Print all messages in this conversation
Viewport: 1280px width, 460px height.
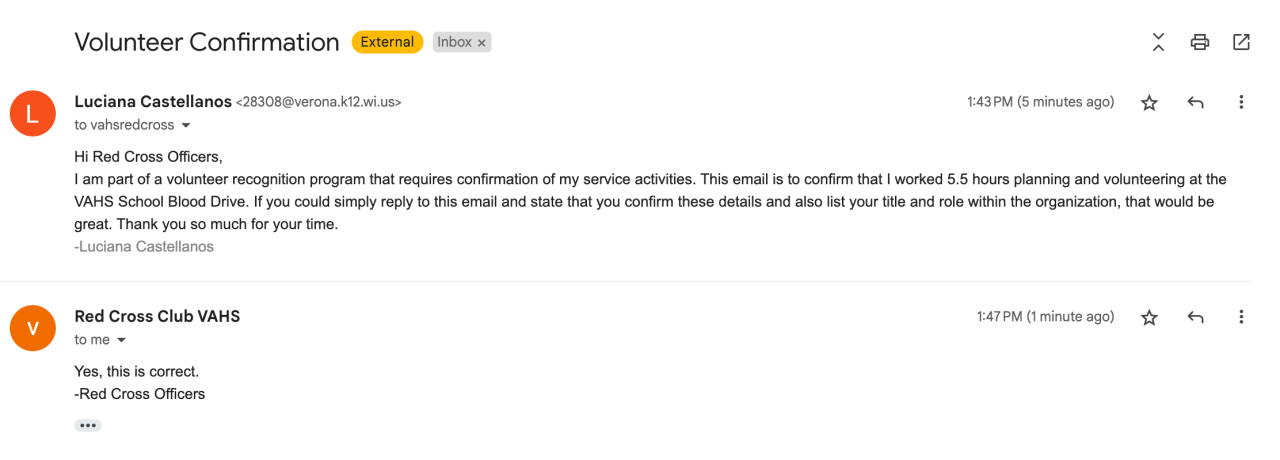1200,42
